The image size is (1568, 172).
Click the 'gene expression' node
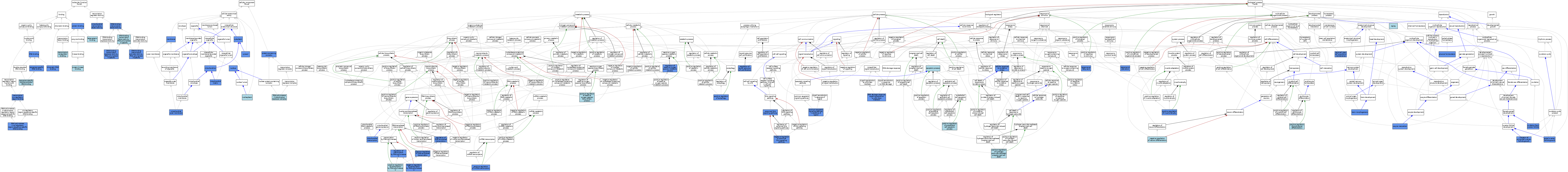pyautogui.click(x=411, y=97)
